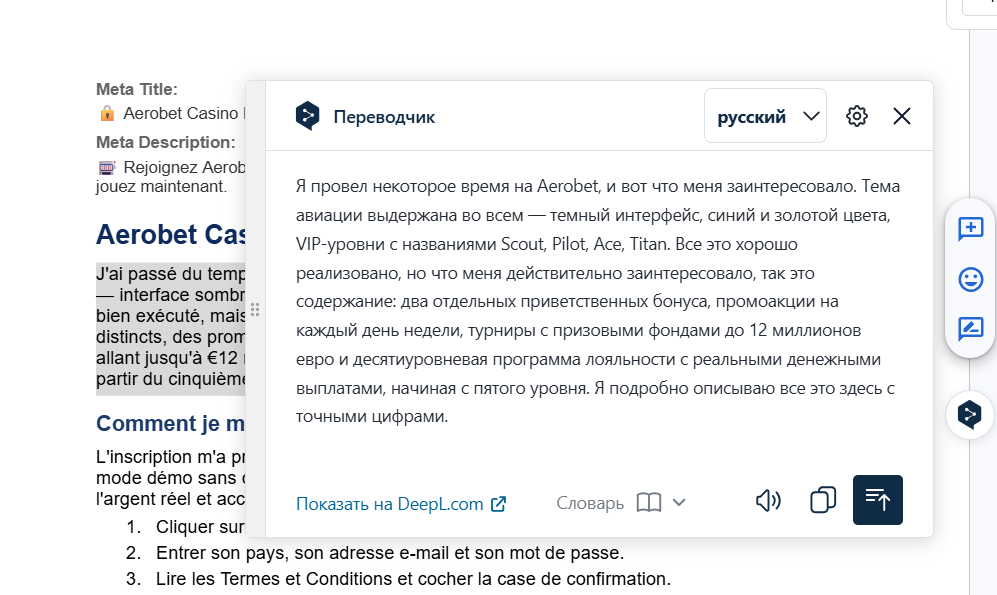Click the floating DeepL extension button

coord(970,414)
